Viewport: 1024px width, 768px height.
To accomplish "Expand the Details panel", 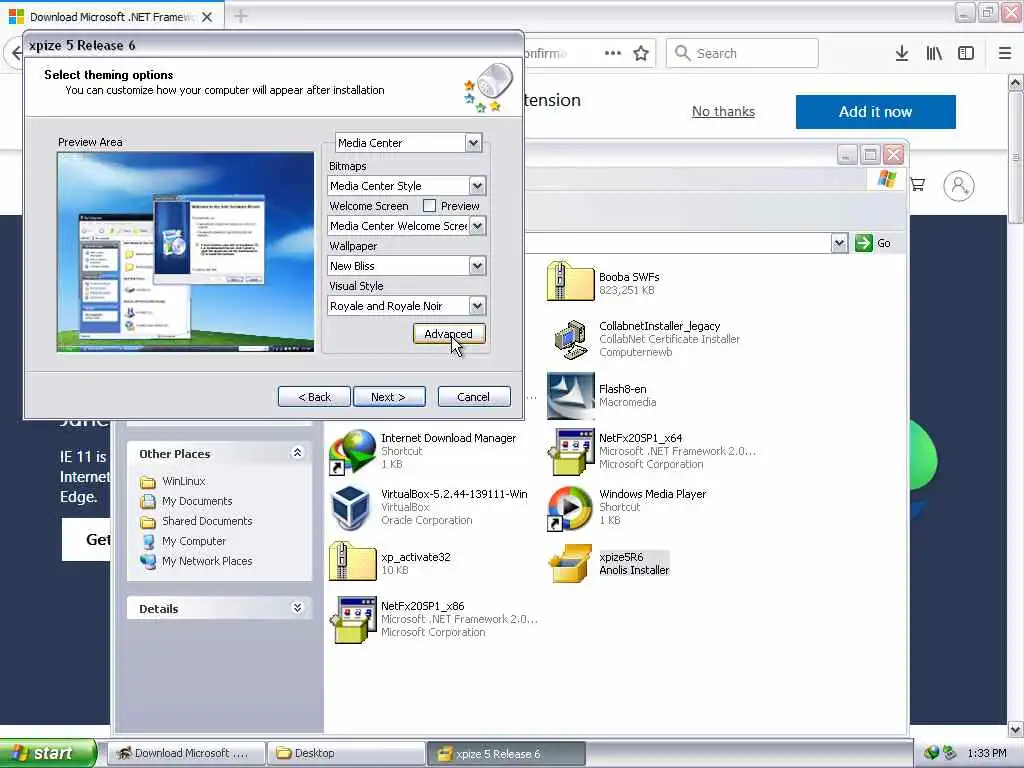I will [x=297, y=608].
